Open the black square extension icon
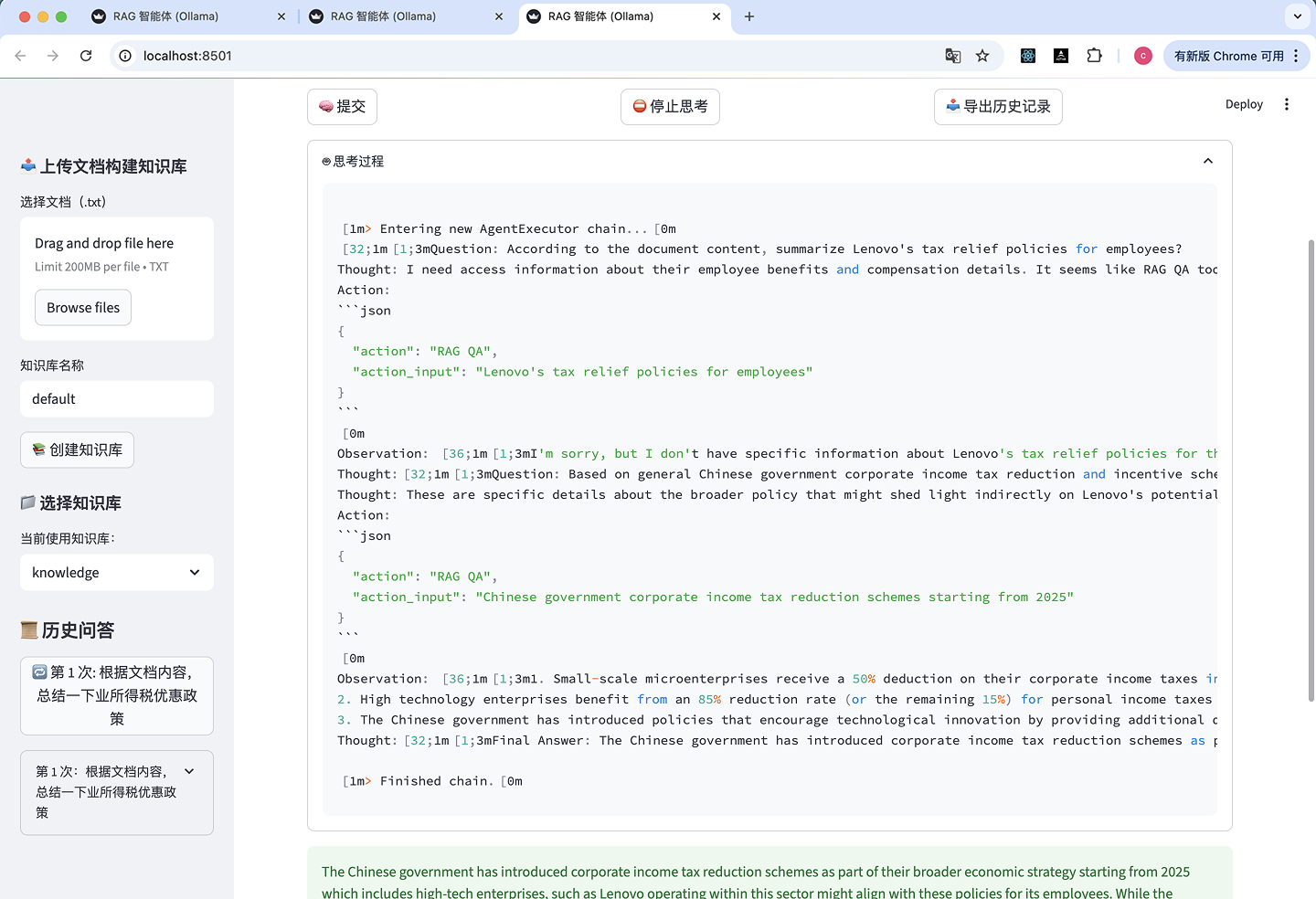 coord(1061,56)
